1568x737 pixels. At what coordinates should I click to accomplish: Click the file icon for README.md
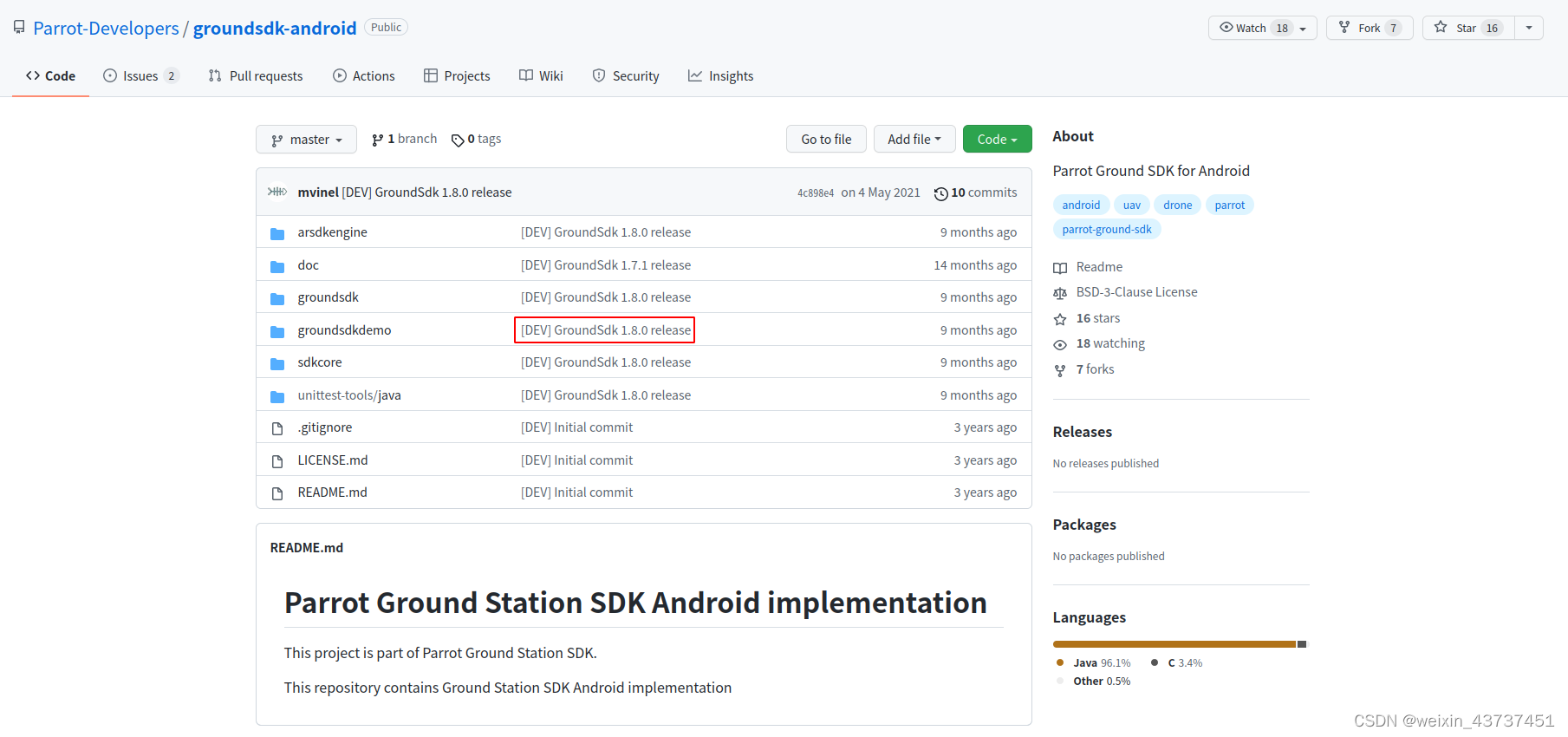pos(277,493)
